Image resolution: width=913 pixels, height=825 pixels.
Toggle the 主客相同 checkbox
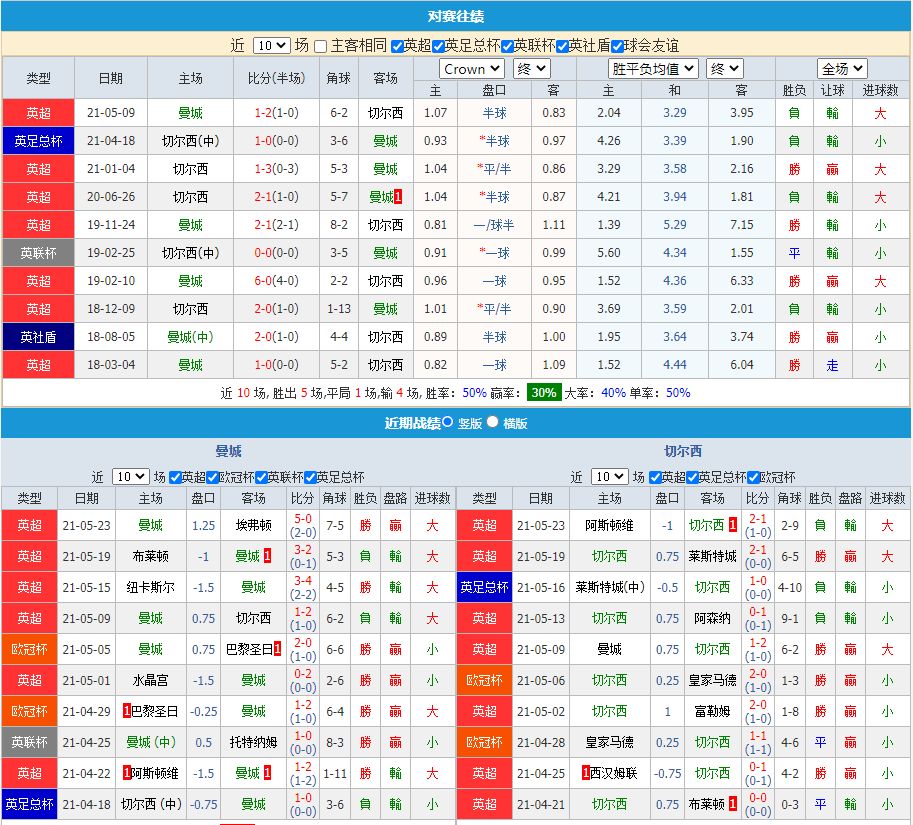point(320,47)
